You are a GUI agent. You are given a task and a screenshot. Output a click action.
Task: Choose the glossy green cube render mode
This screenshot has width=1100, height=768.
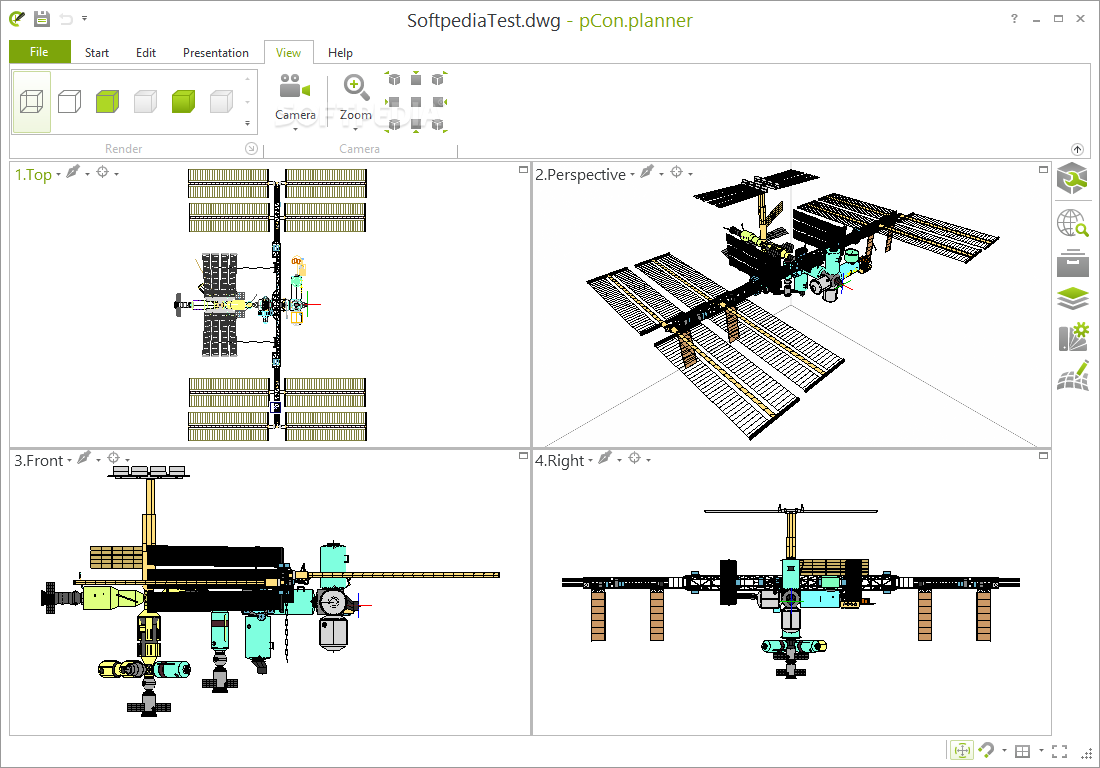click(x=183, y=102)
